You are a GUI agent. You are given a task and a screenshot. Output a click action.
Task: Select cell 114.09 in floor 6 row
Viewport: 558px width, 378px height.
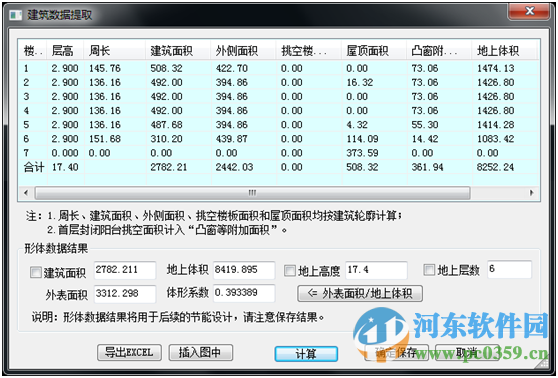[362, 139]
